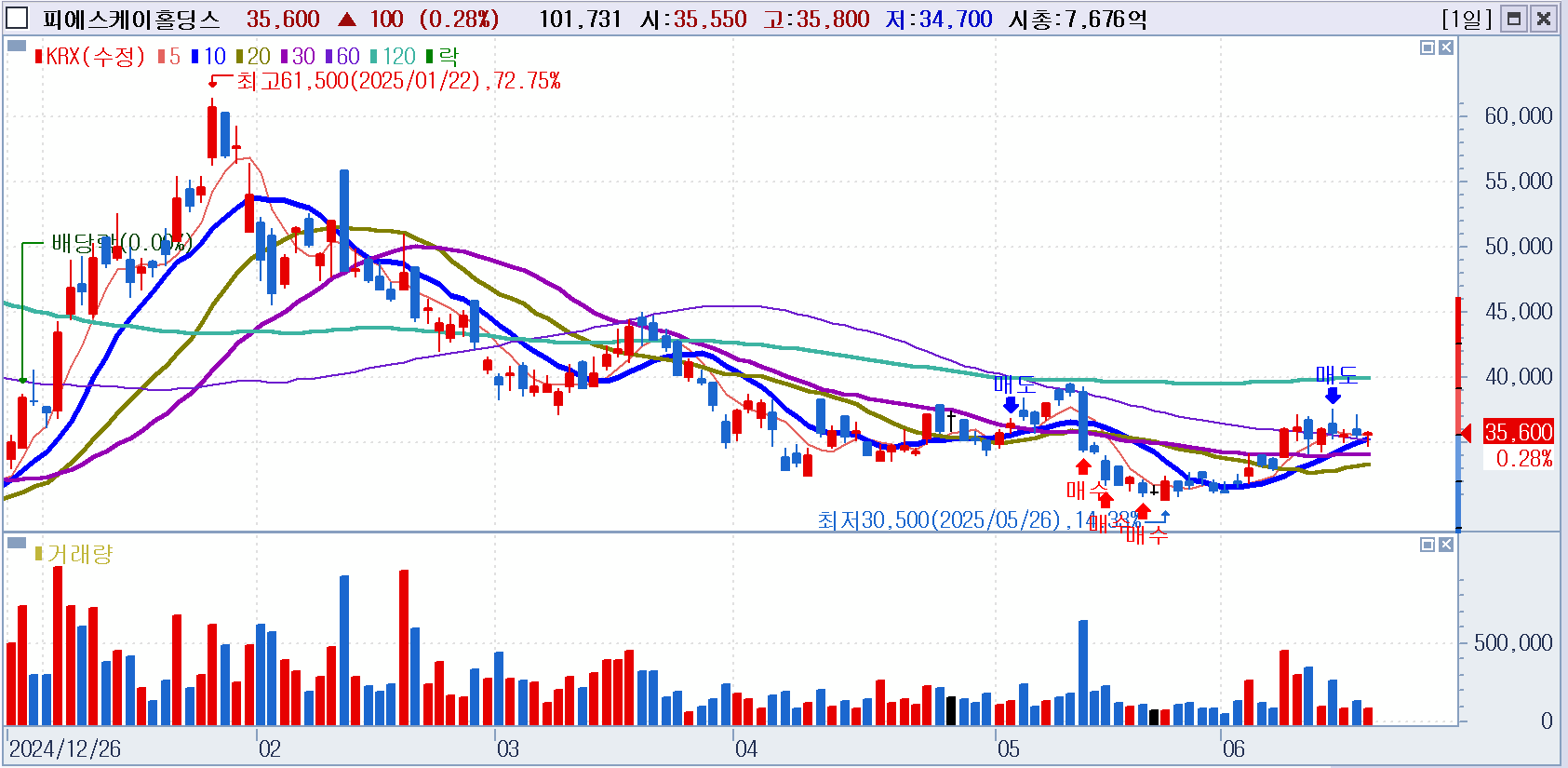Click the 60,000 price axis label
Screen dimensions: 1568x768
[x=1519, y=116]
